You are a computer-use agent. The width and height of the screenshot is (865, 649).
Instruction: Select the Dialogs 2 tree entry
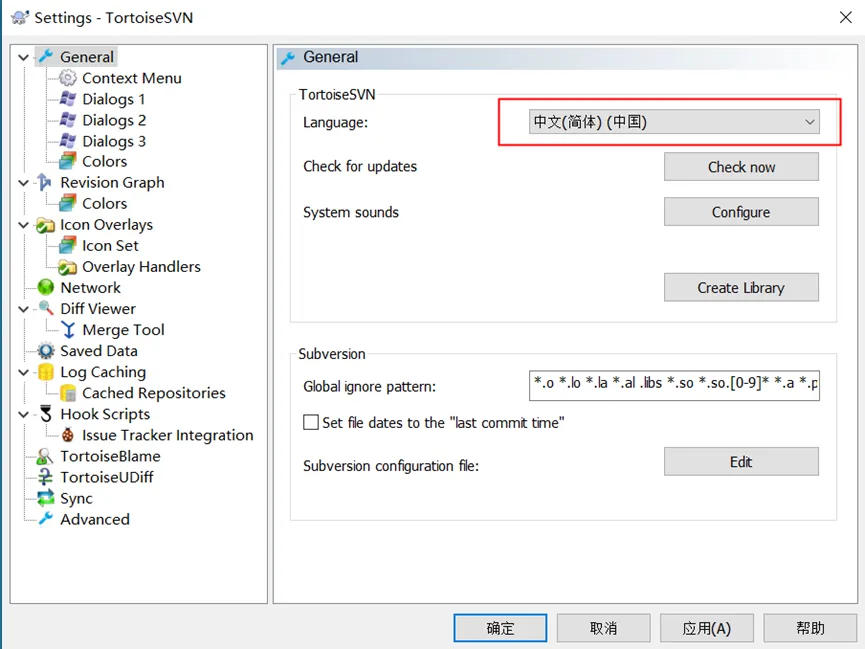coord(114,120)
